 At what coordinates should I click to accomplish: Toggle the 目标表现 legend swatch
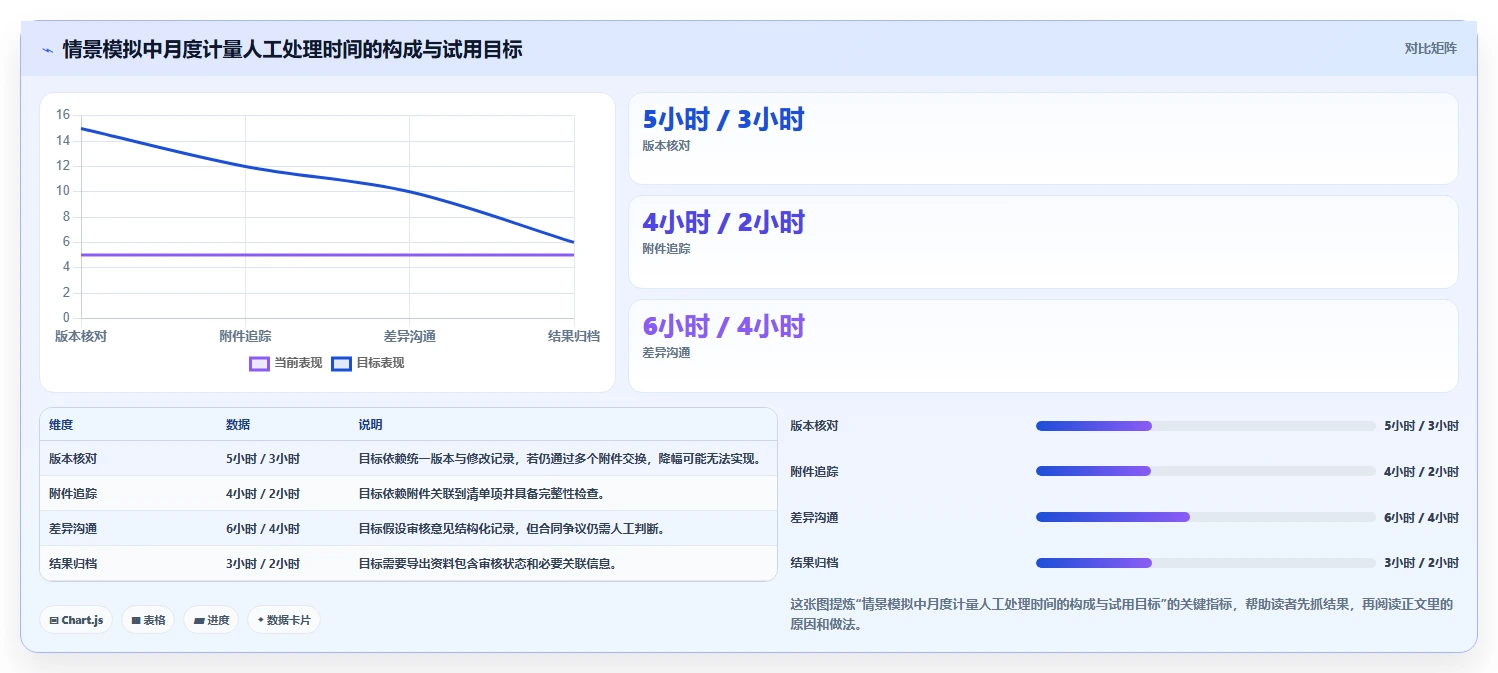pos(341,363)
